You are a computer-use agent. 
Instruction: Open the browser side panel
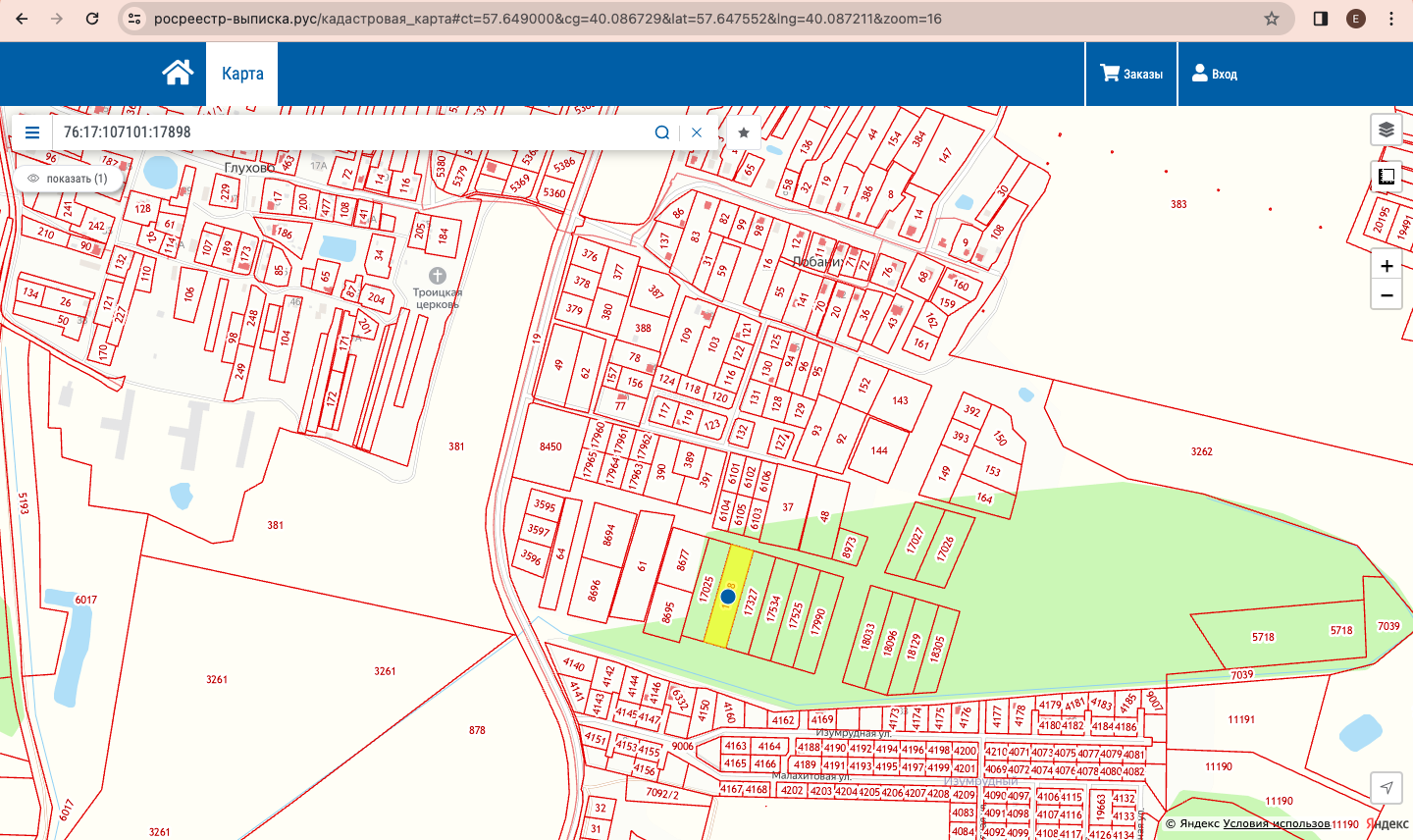(1321, 19)
